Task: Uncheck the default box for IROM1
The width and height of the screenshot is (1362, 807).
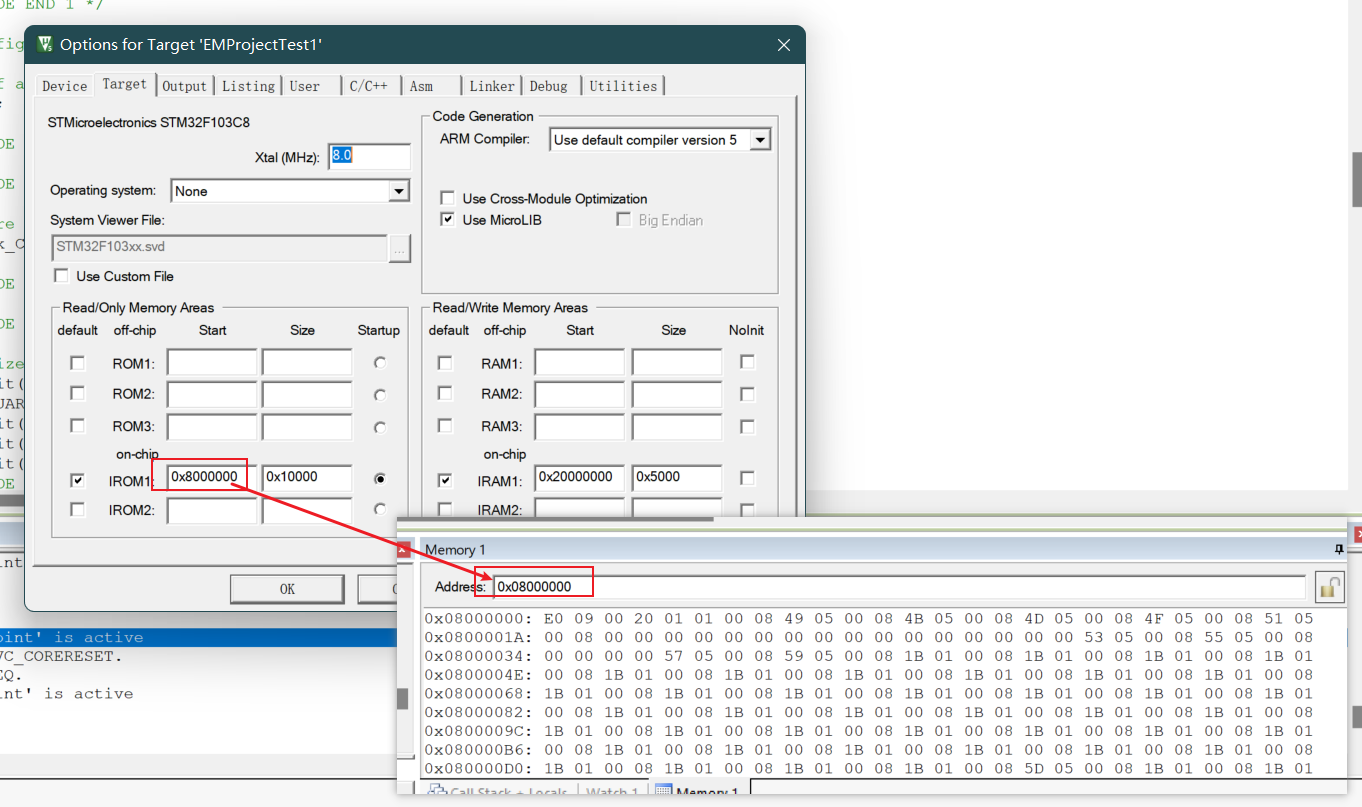Action: [x=77, y=481]
